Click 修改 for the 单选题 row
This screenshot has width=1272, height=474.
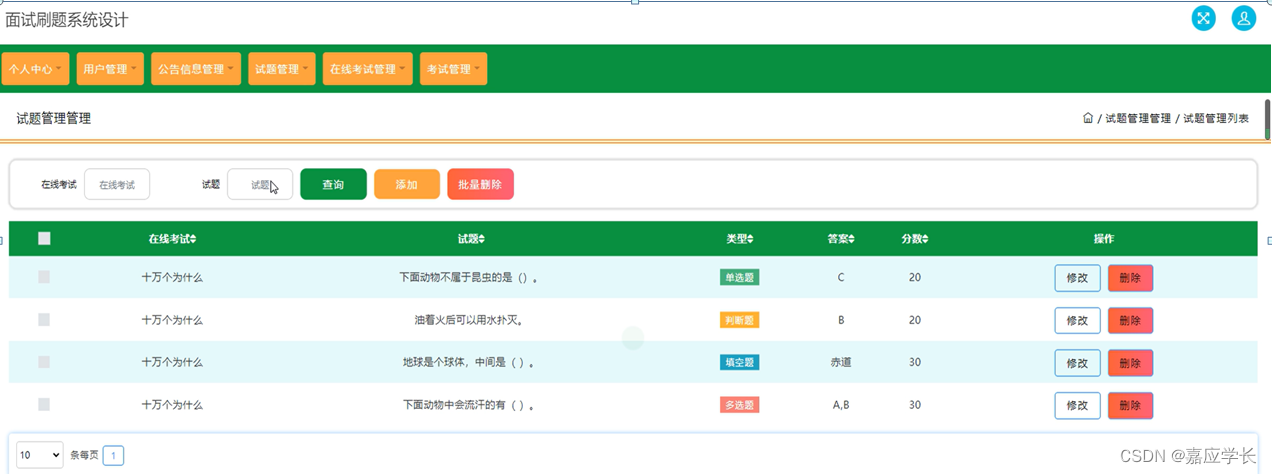[1077, 278]
